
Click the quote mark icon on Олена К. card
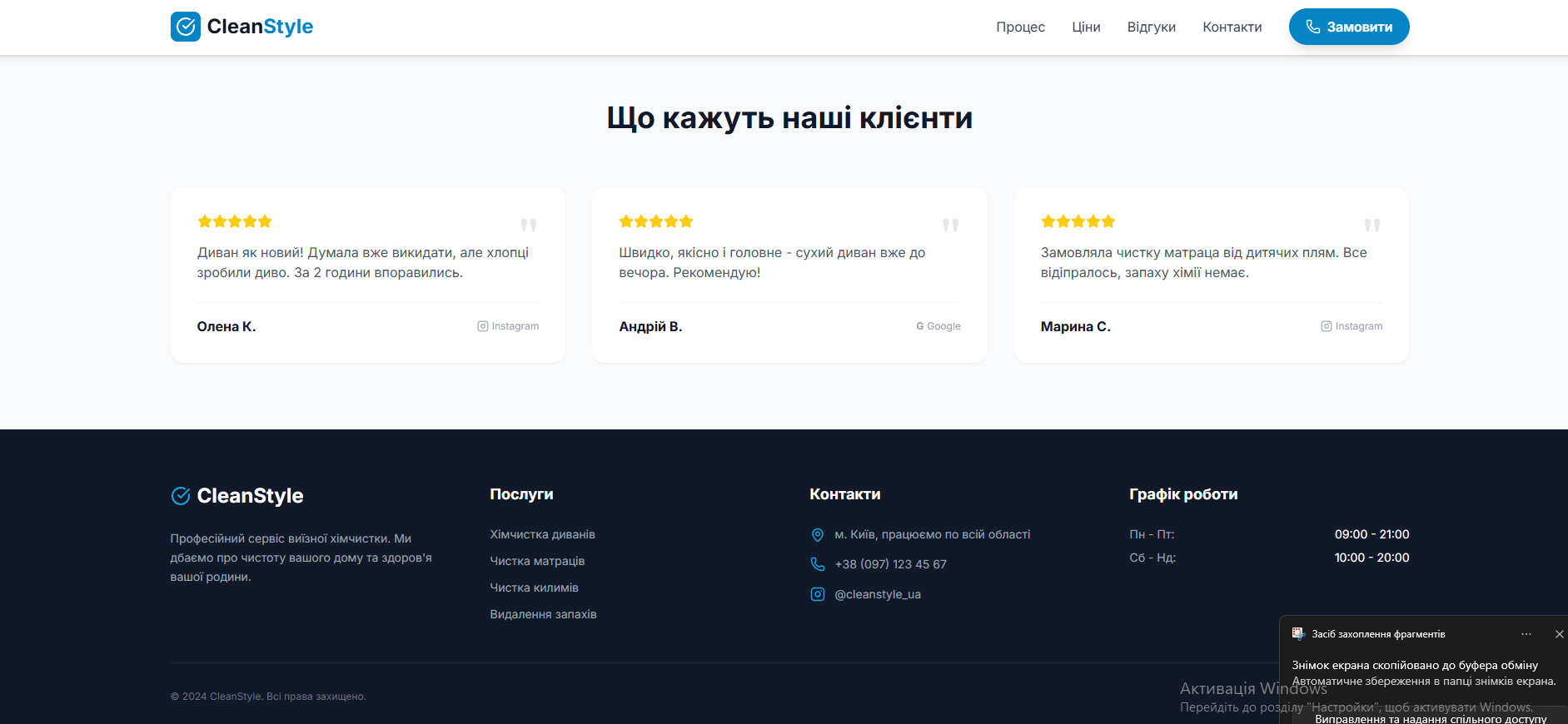pyautogui.click(x=529, y=226)
